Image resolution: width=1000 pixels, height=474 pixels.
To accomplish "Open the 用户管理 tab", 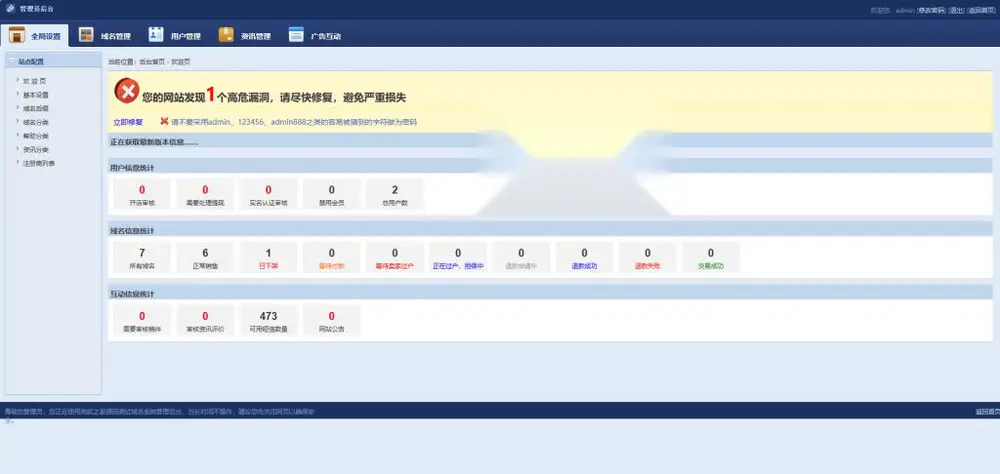I will 175,36.
